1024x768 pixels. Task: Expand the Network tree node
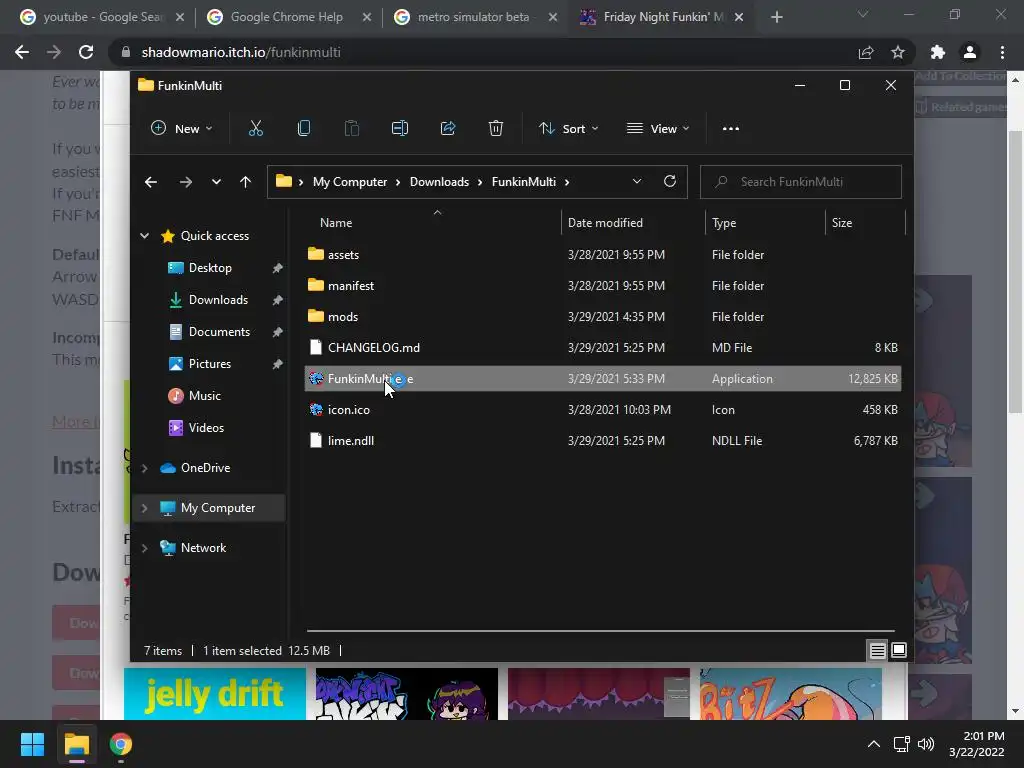tap(144, 548)
